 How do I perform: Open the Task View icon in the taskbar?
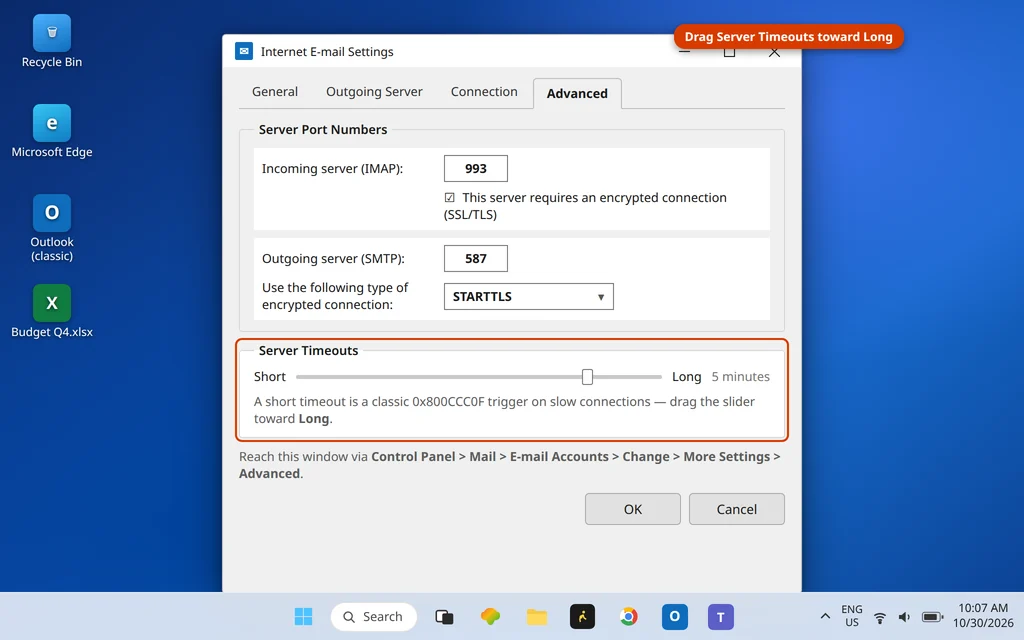point(444,616)
